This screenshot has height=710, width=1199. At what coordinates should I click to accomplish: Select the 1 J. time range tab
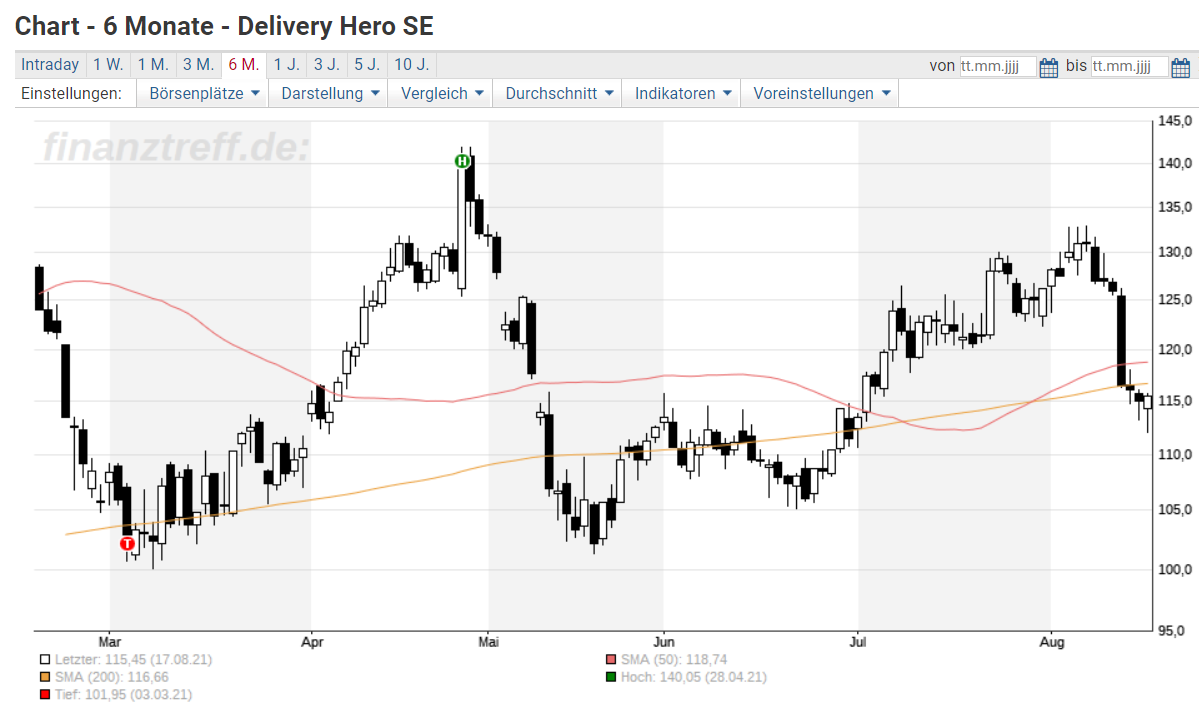click(287, 65)
